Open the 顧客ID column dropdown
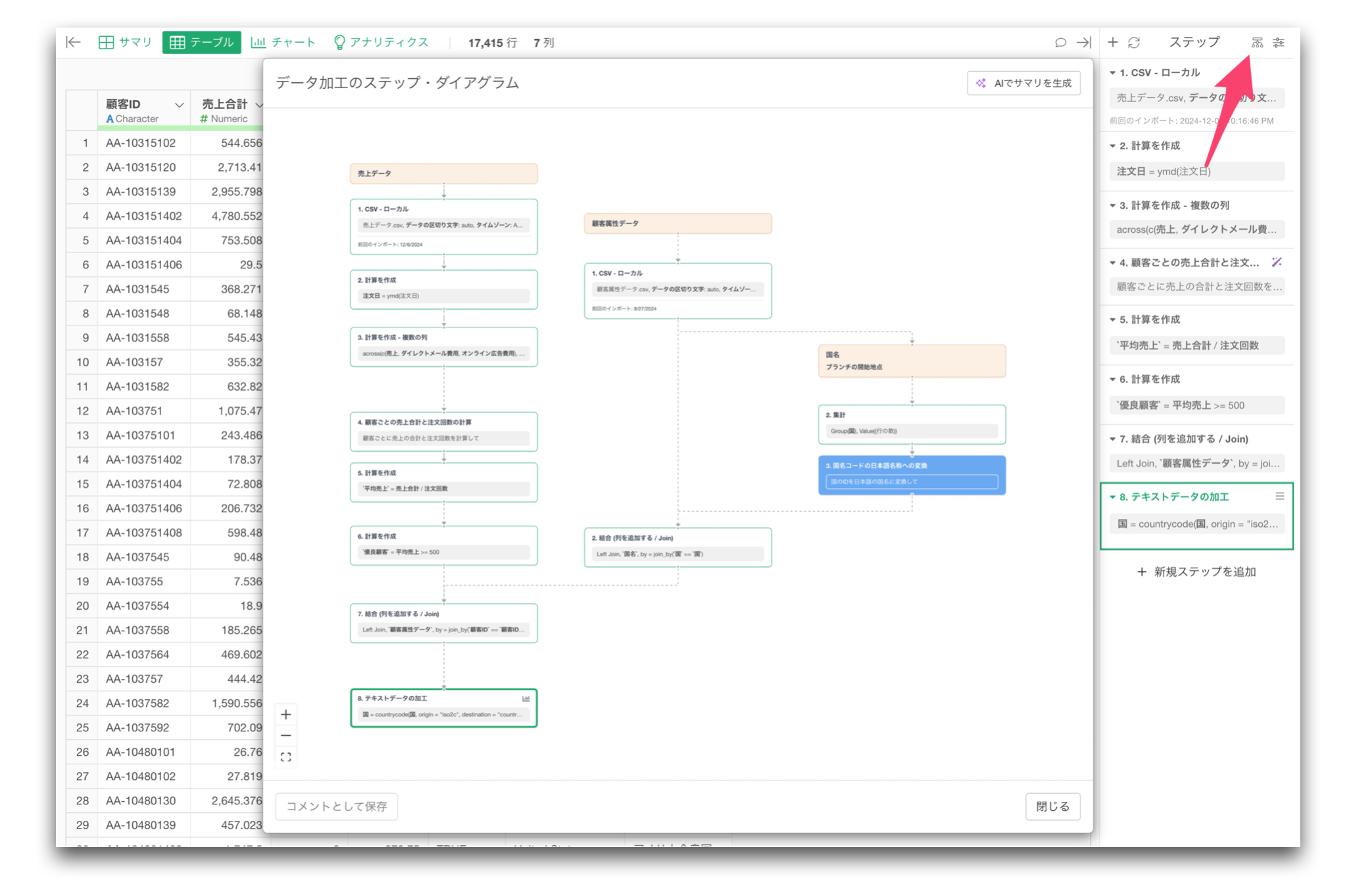 click(179, 105)
